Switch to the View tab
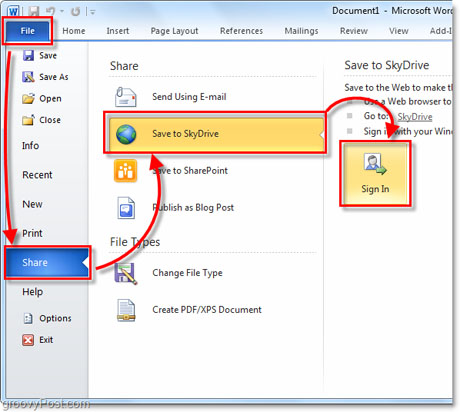The height and width of the screenshot is (412, 460). [399, 31]
